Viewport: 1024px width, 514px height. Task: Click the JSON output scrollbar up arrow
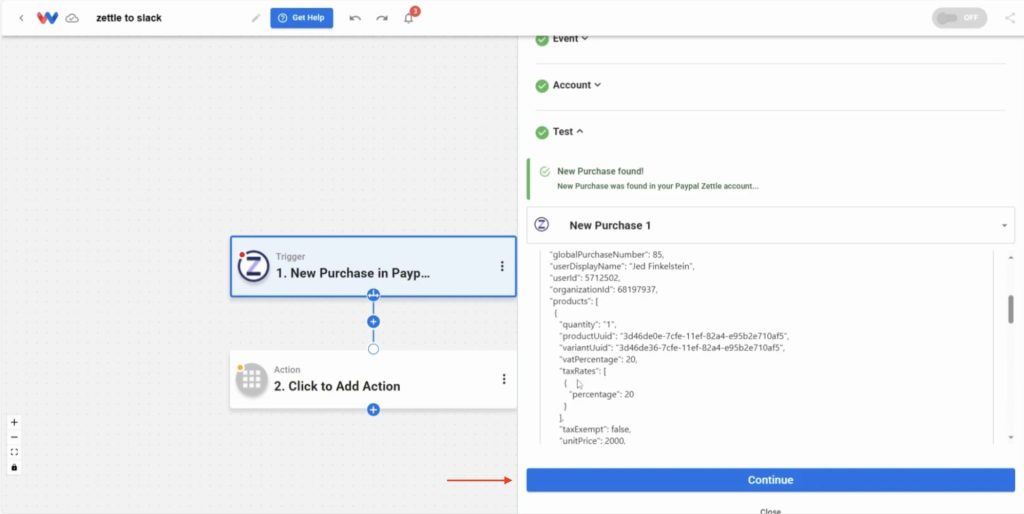point(1010,258)
